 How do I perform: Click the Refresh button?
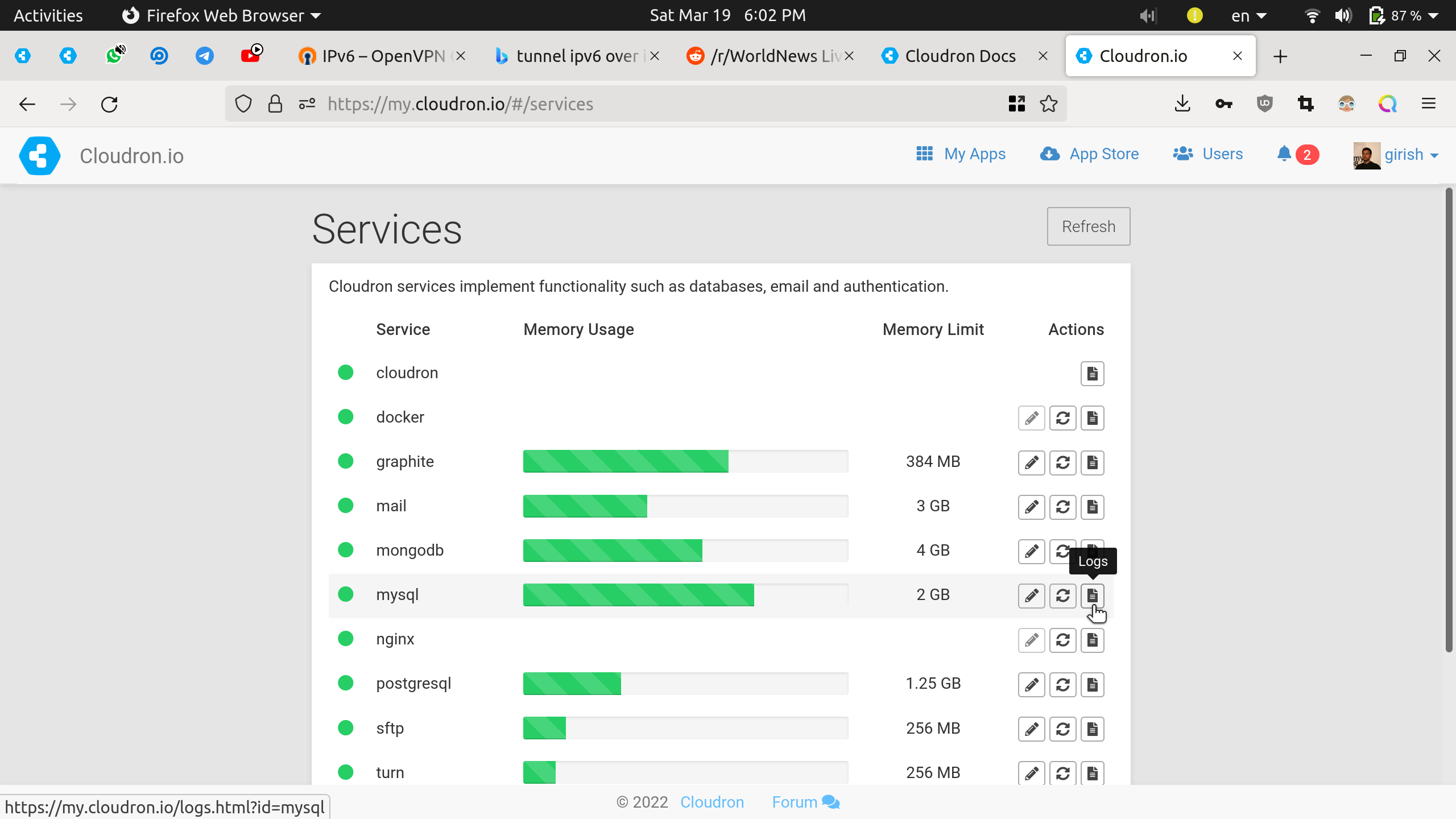(x=1088, y=226)
